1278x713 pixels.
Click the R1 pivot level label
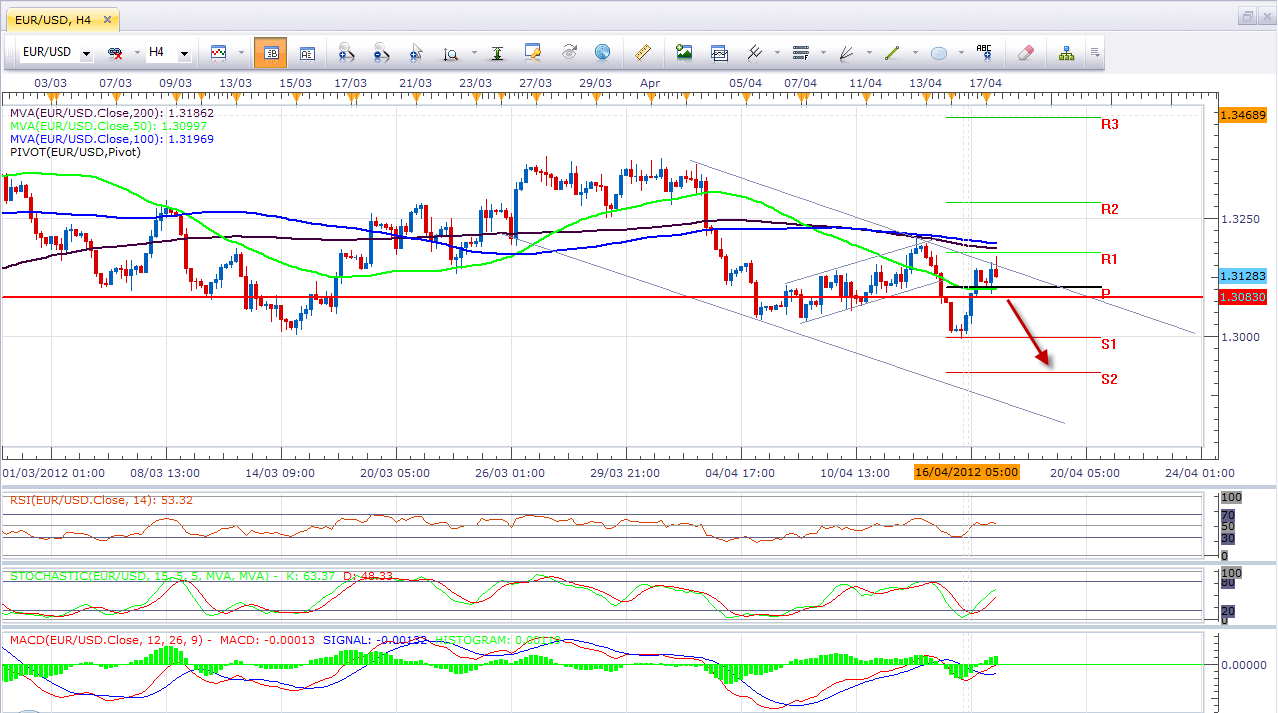coord(1109,259)
